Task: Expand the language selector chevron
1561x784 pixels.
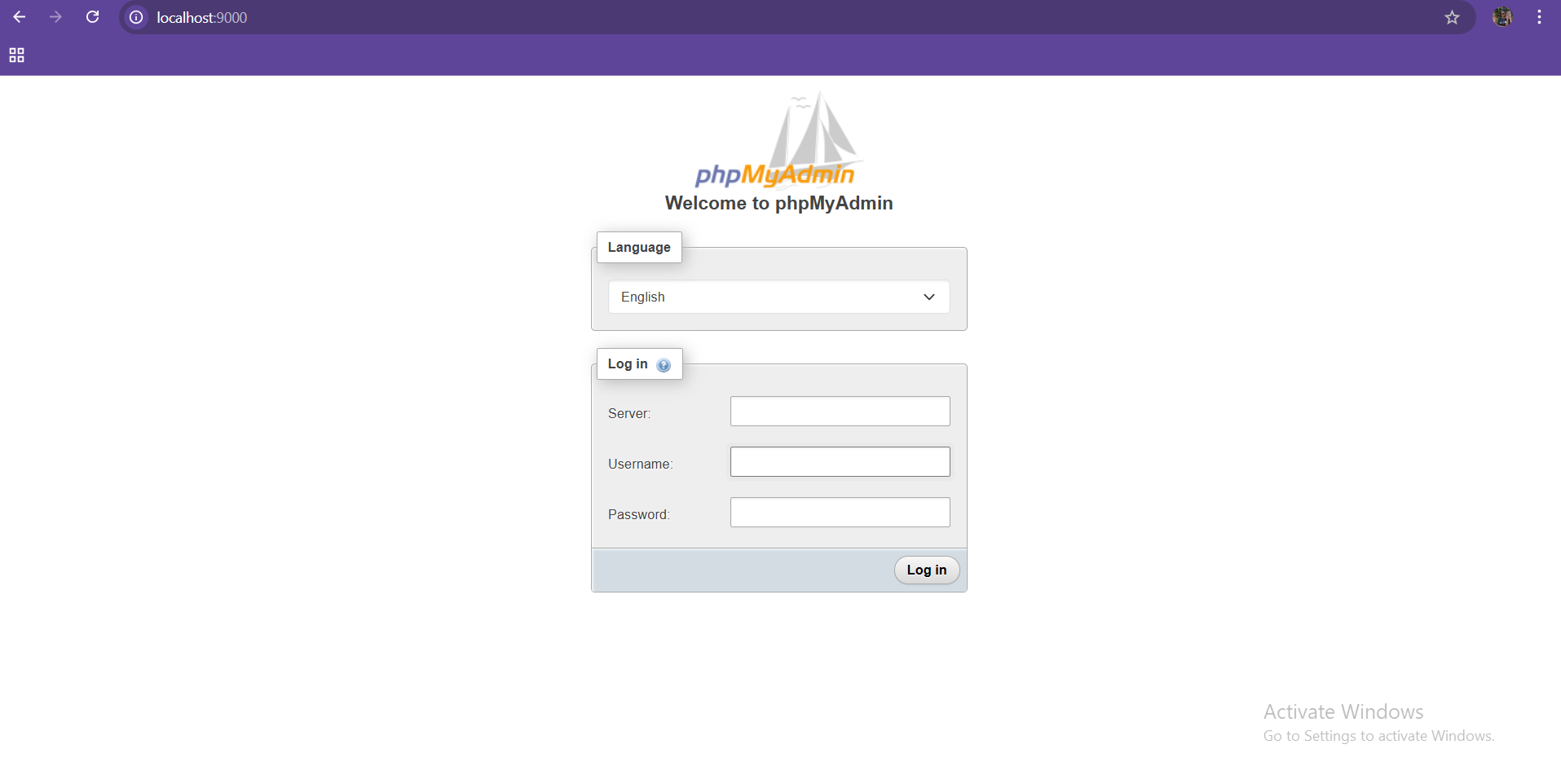Action: 928,297
